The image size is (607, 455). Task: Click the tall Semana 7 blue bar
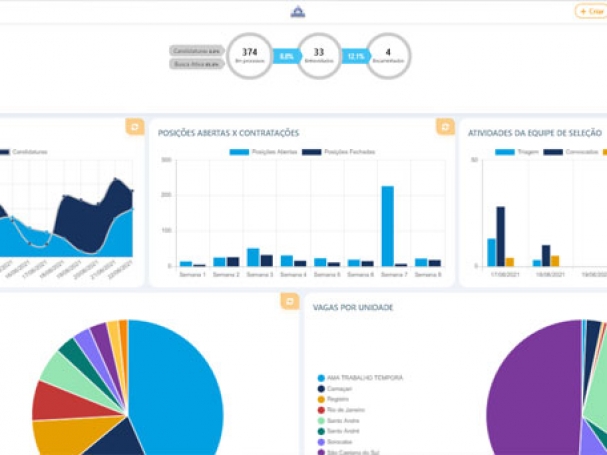tap(387, 225)
